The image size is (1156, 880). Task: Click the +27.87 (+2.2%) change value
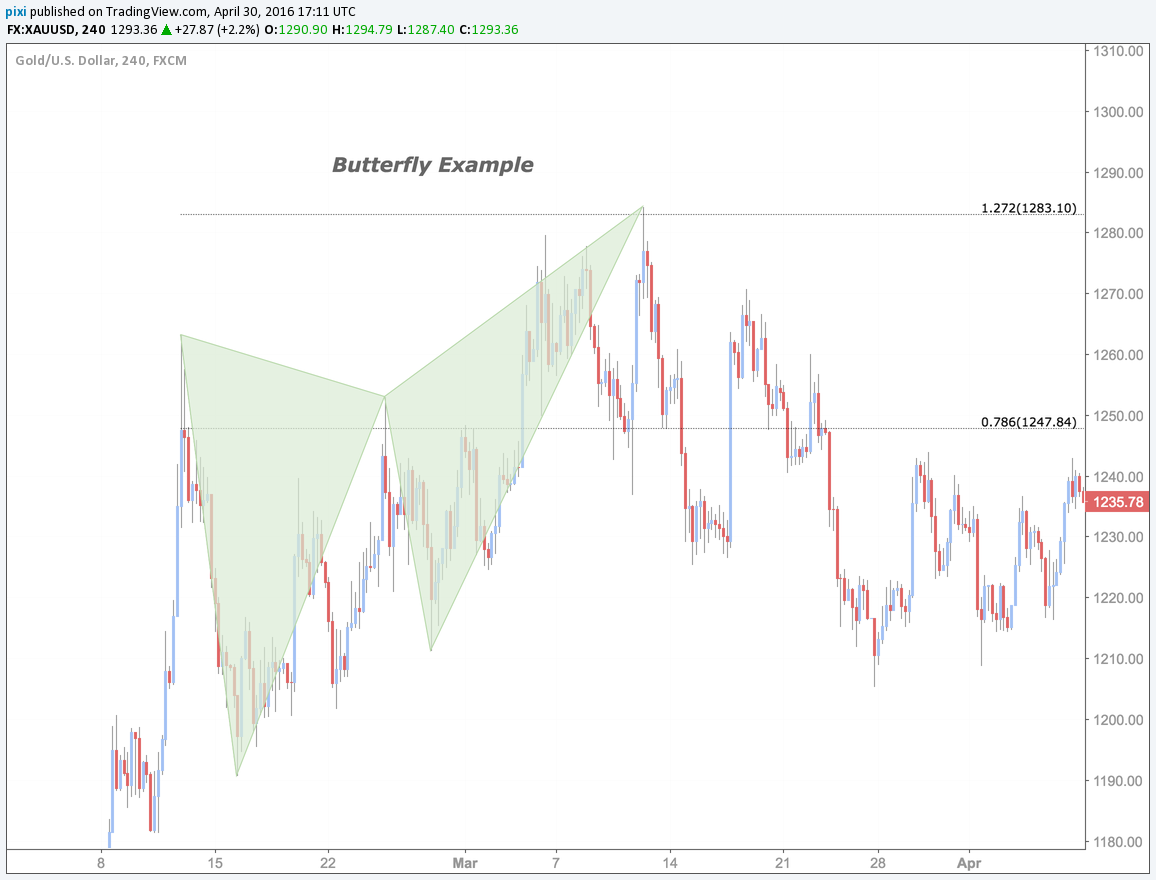point(217,30)
